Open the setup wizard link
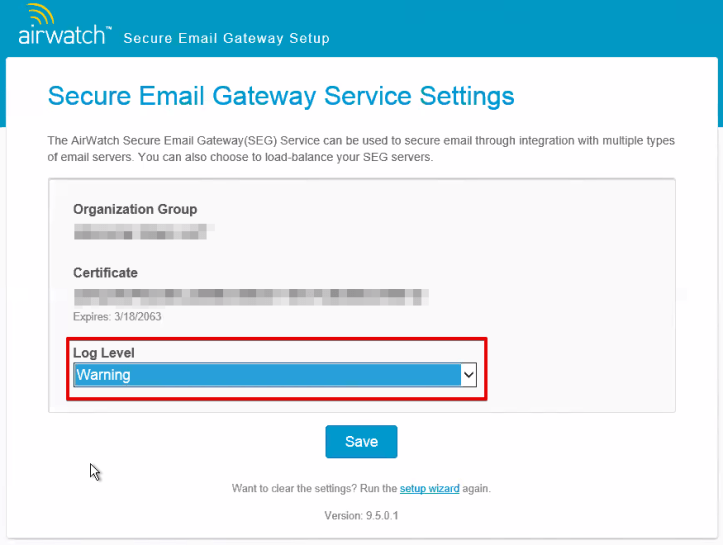 coord(429,489)
